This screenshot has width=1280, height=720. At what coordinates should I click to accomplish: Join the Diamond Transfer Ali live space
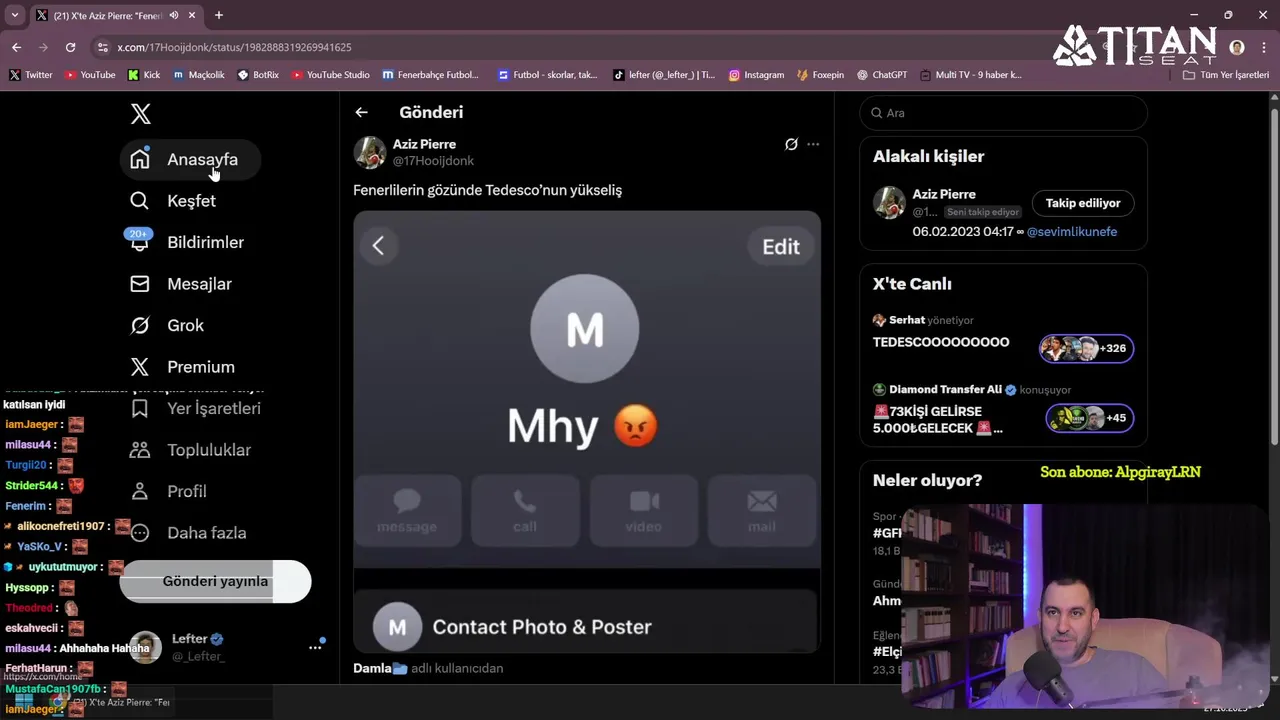click(x=1003, y=410)
